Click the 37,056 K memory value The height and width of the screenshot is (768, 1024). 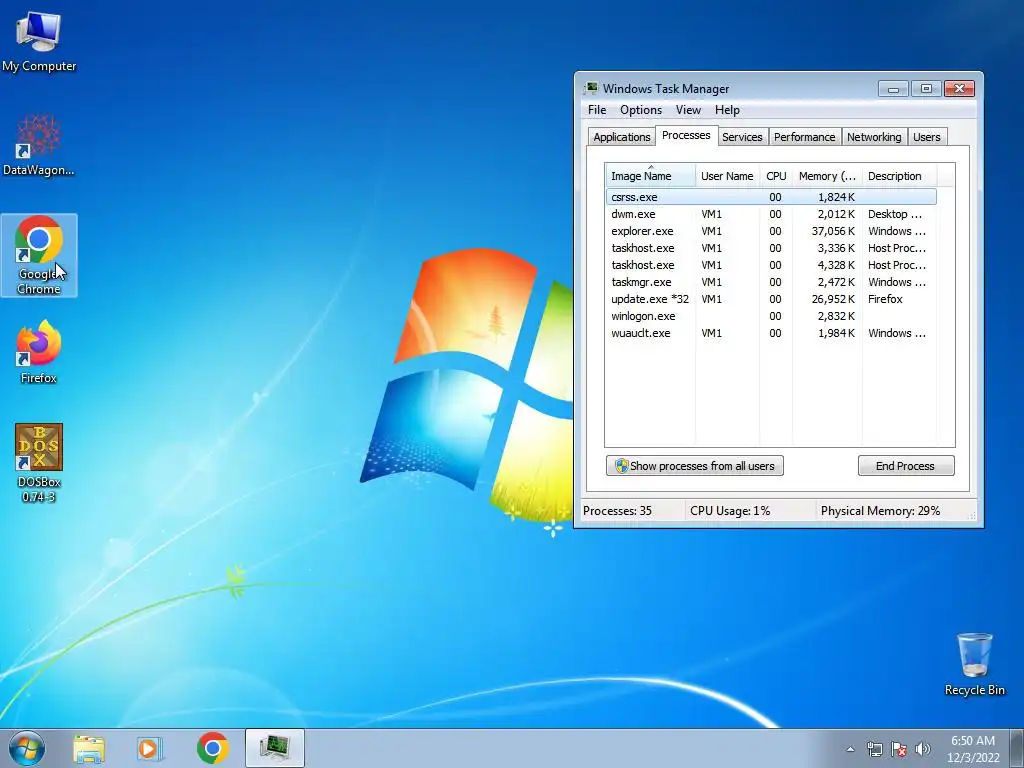tap(833, 231)
